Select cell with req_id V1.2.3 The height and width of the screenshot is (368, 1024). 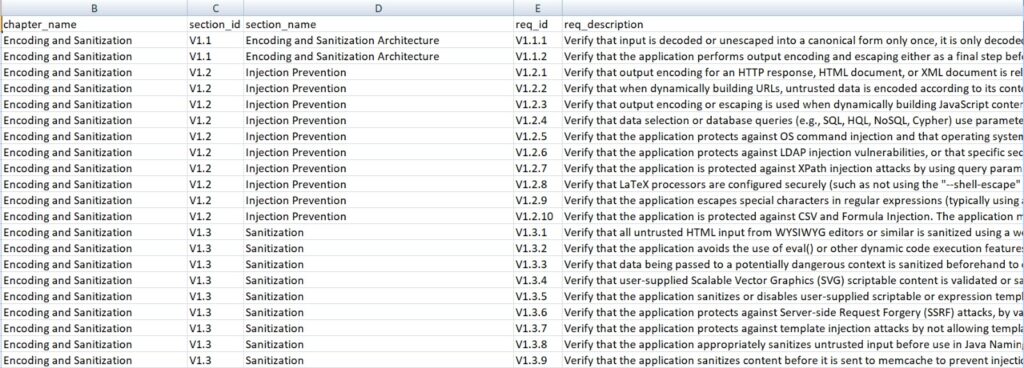tap(537, 104)
